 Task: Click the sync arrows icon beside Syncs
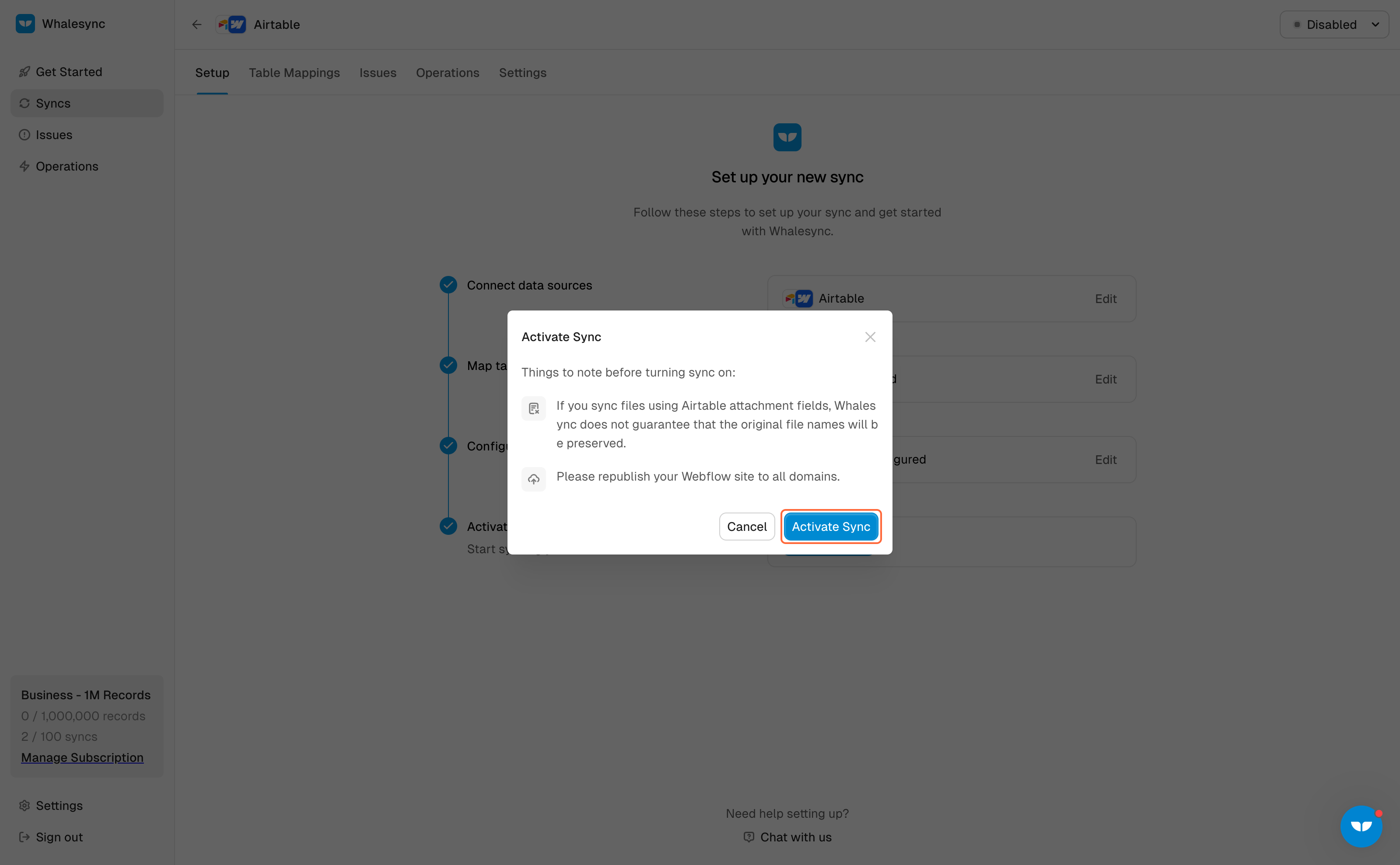24,104
